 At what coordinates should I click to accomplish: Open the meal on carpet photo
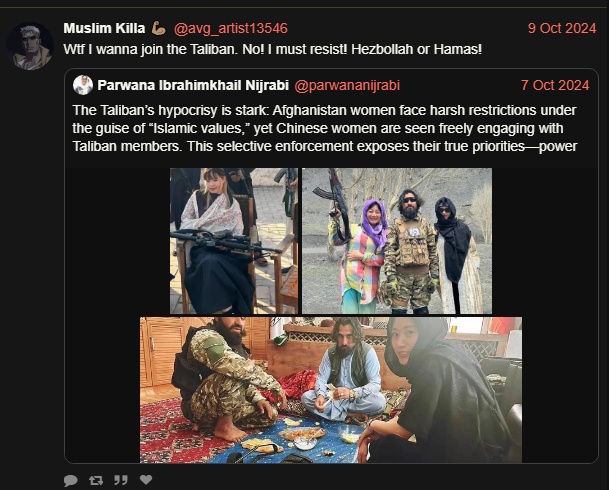tap(331, 390)
